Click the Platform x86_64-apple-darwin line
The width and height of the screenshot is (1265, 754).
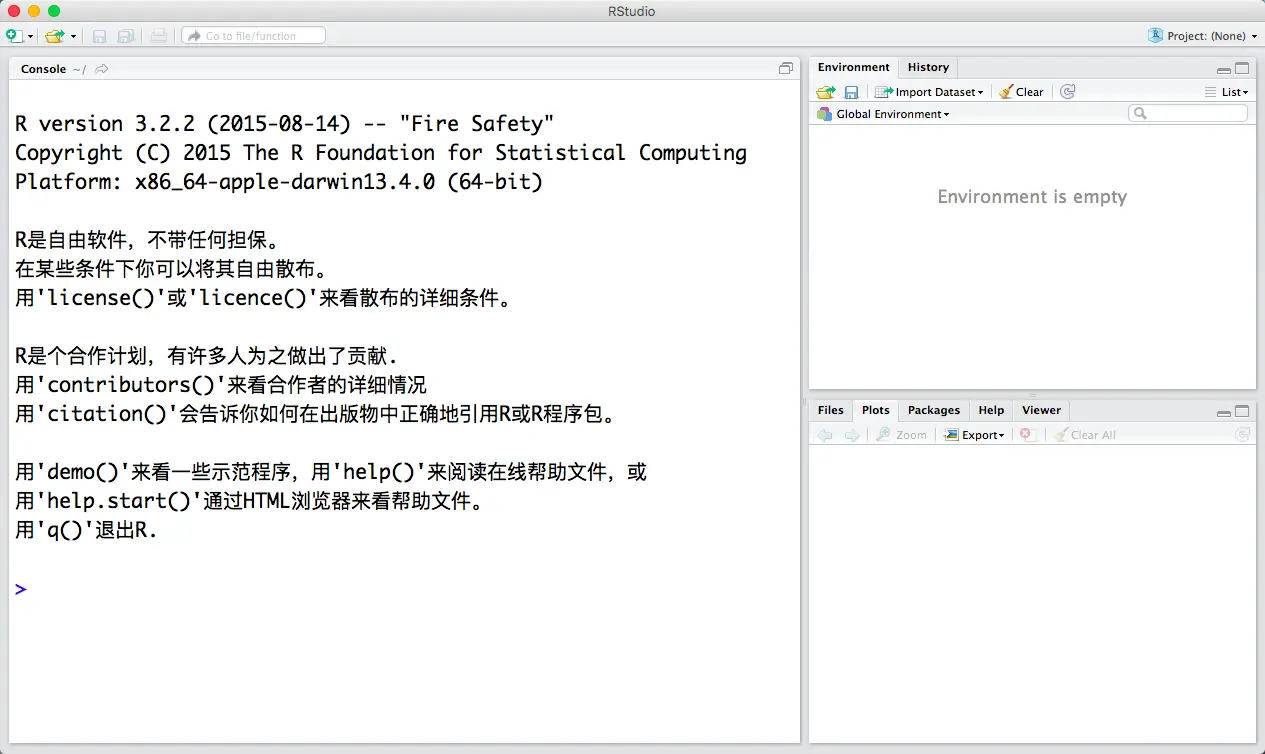(x=279, y=182)
